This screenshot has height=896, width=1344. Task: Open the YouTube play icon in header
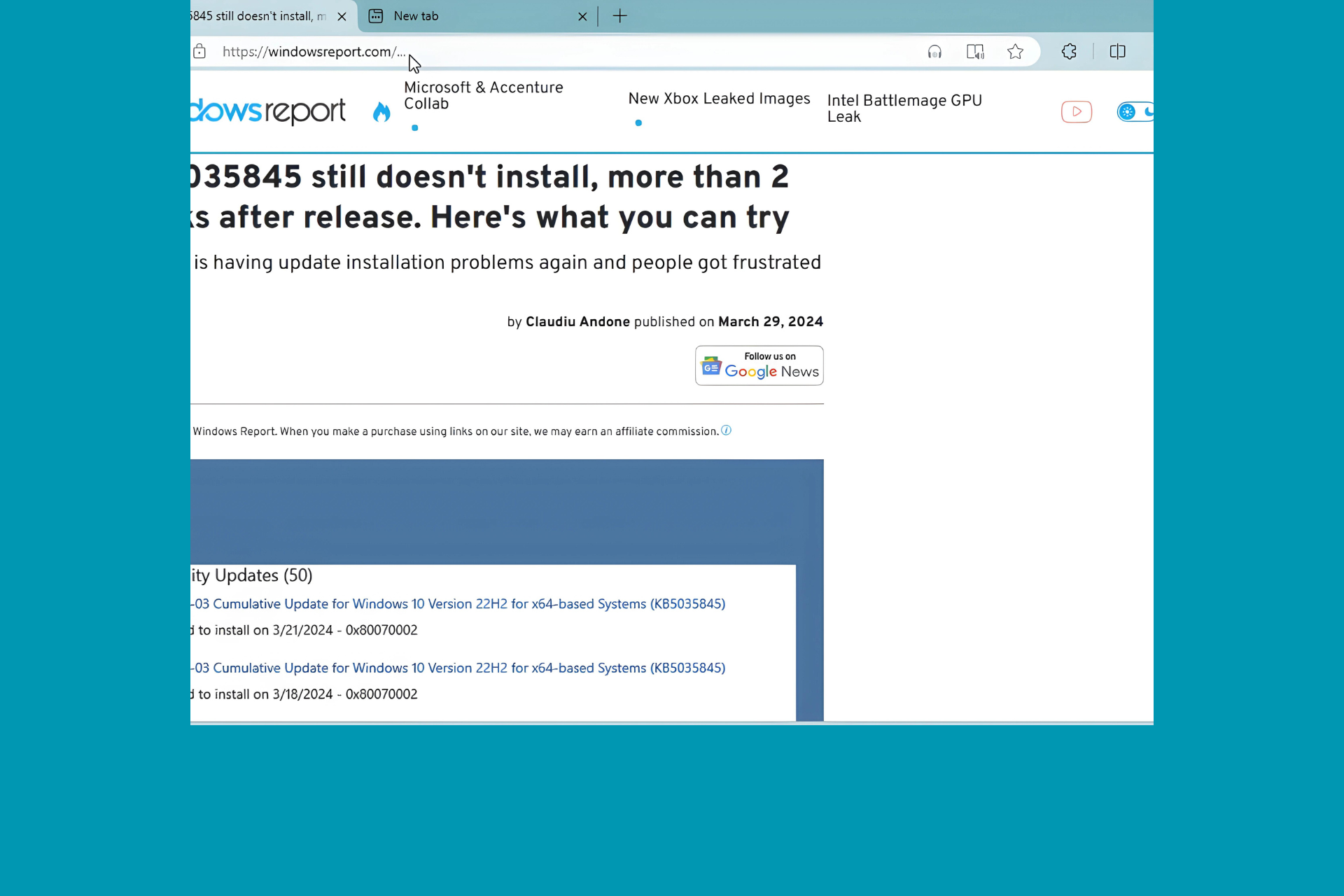[1077, 112]
